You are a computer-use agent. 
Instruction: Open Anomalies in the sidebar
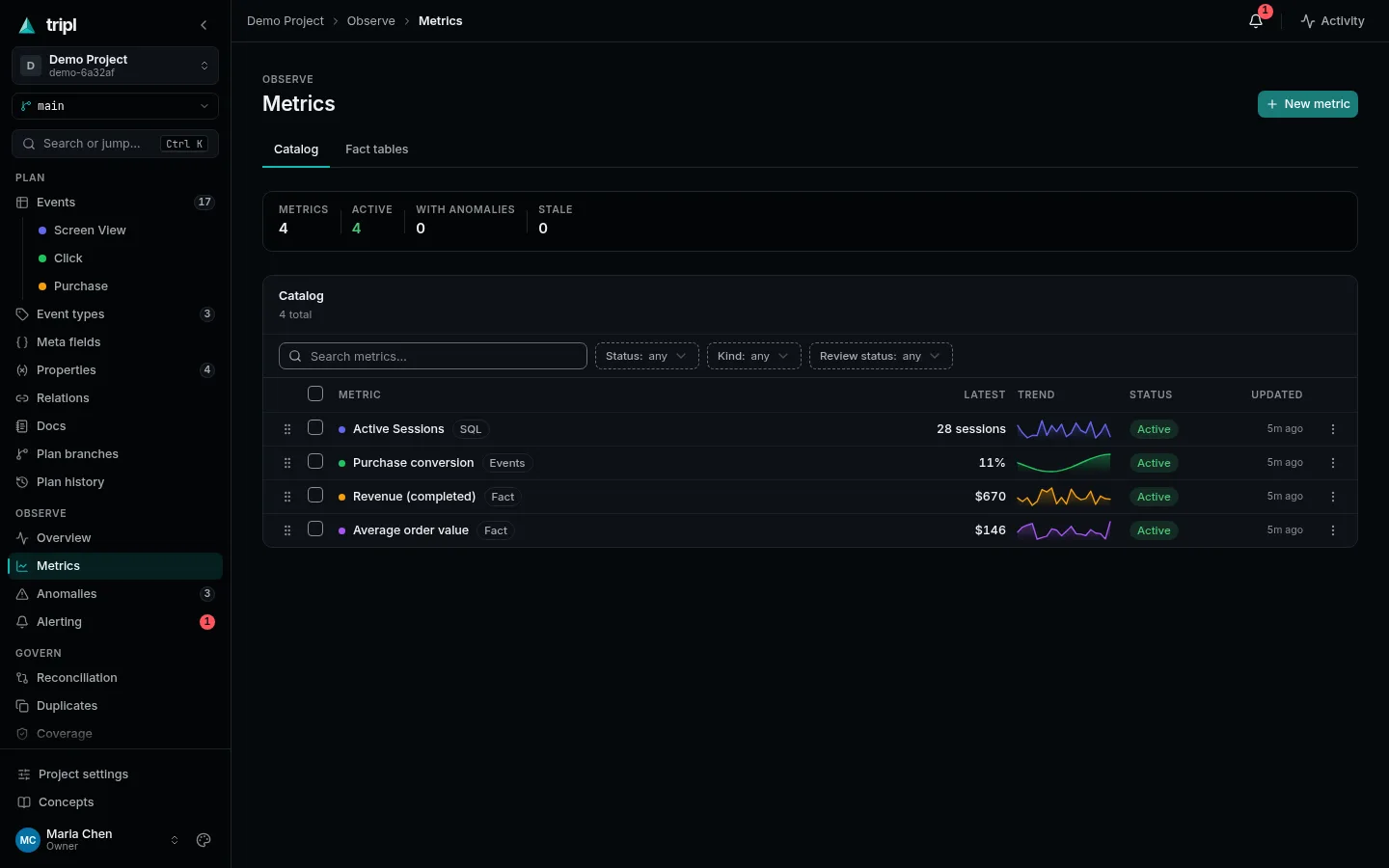(x=115, y=594)
